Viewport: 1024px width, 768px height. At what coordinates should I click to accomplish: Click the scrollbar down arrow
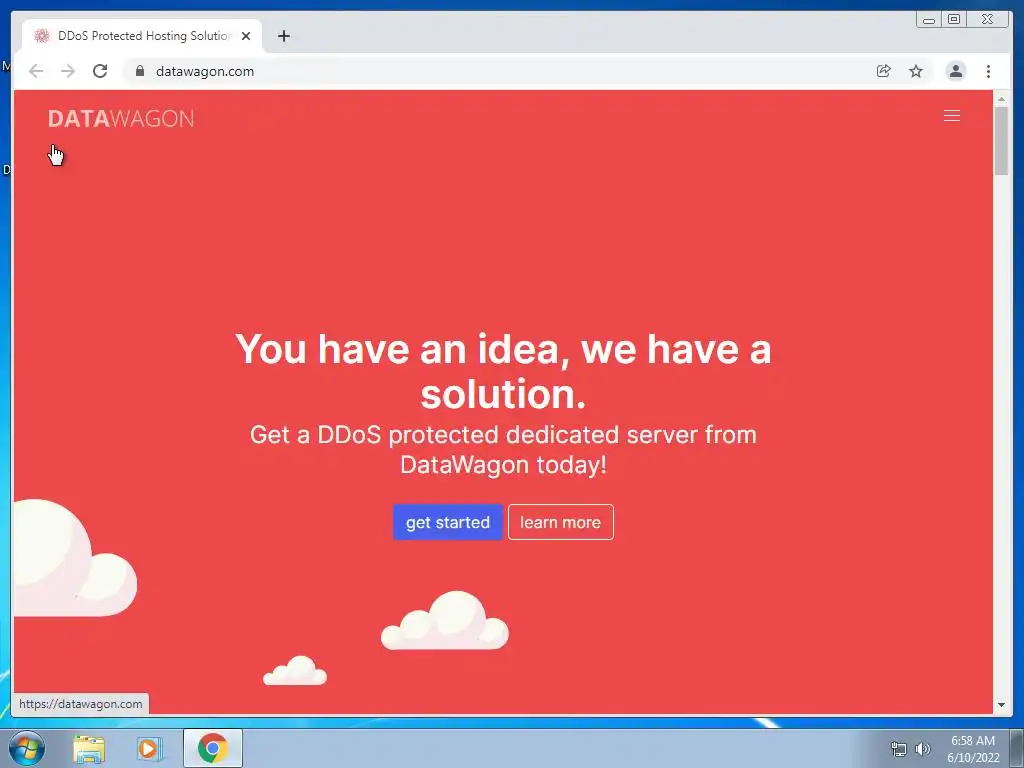pos(1001,705)
